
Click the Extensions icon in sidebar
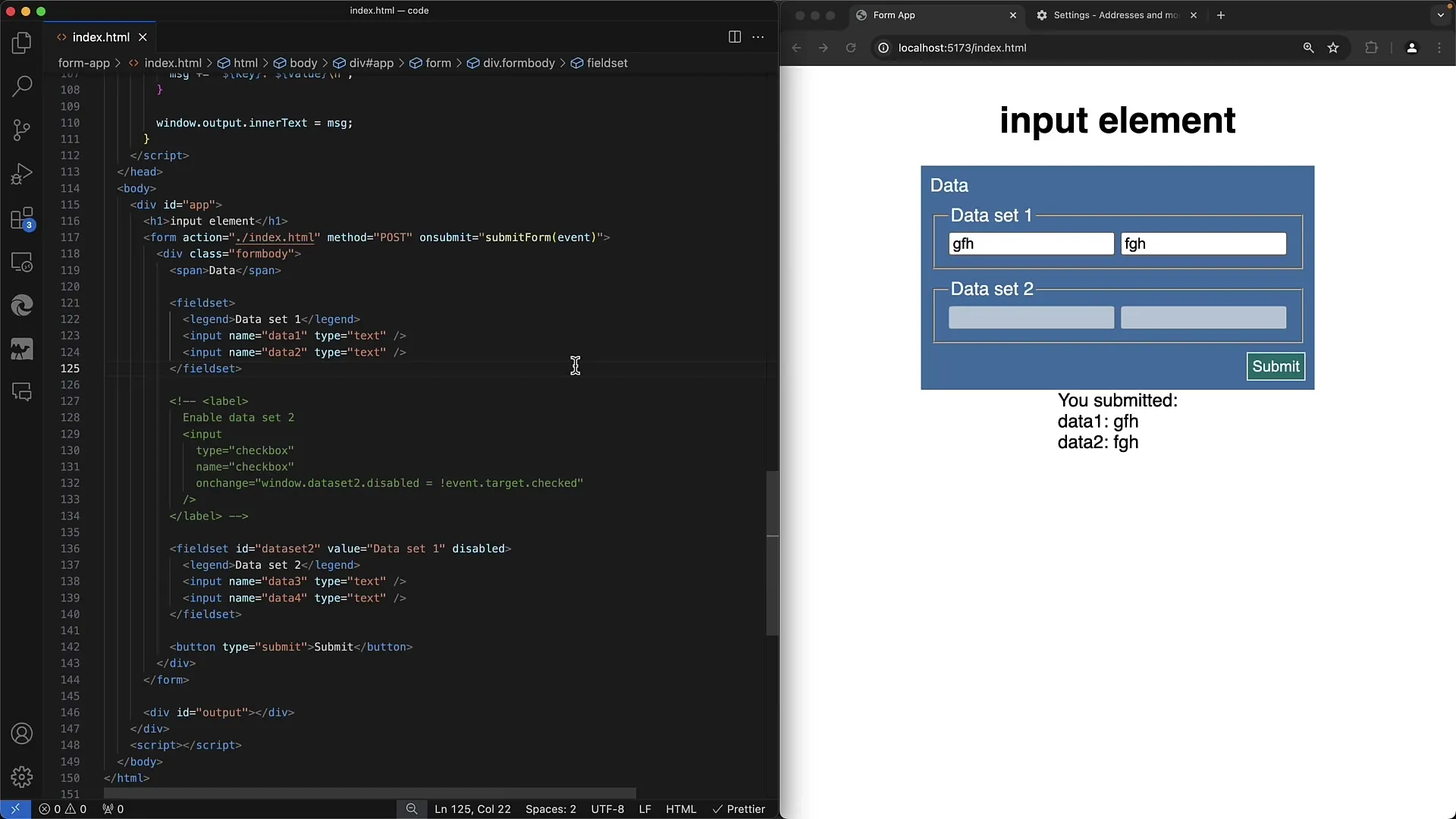(22, 218)
